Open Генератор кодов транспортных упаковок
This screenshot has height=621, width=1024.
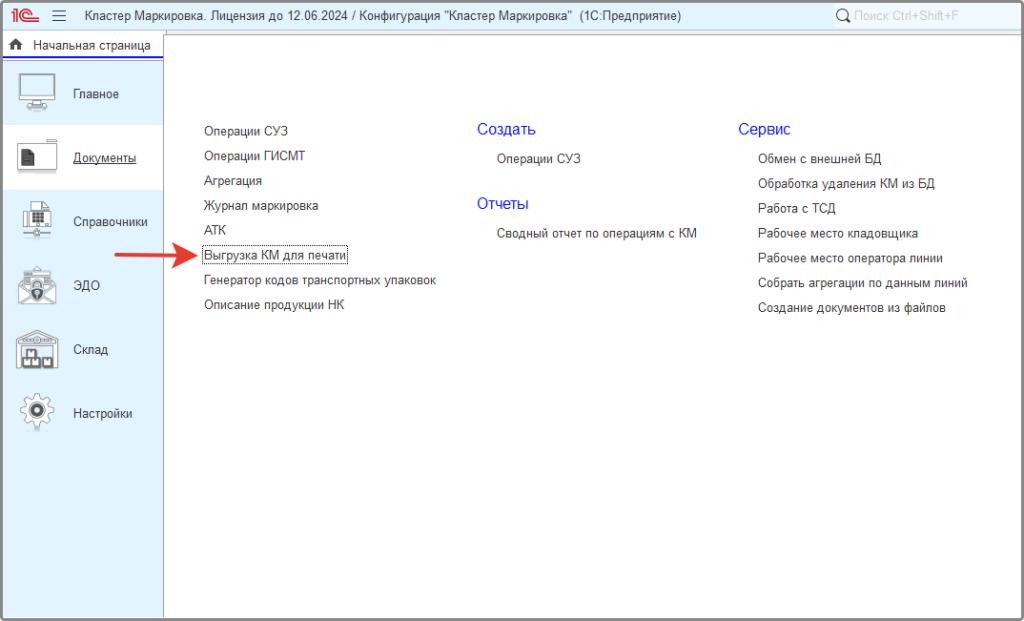[319, 280]
